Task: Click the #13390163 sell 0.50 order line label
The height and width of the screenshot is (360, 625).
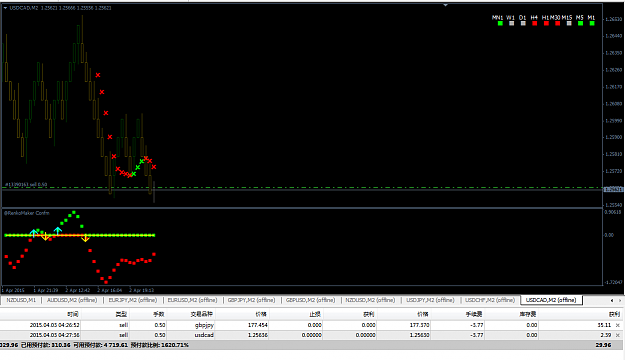Action: coord(26,185)
